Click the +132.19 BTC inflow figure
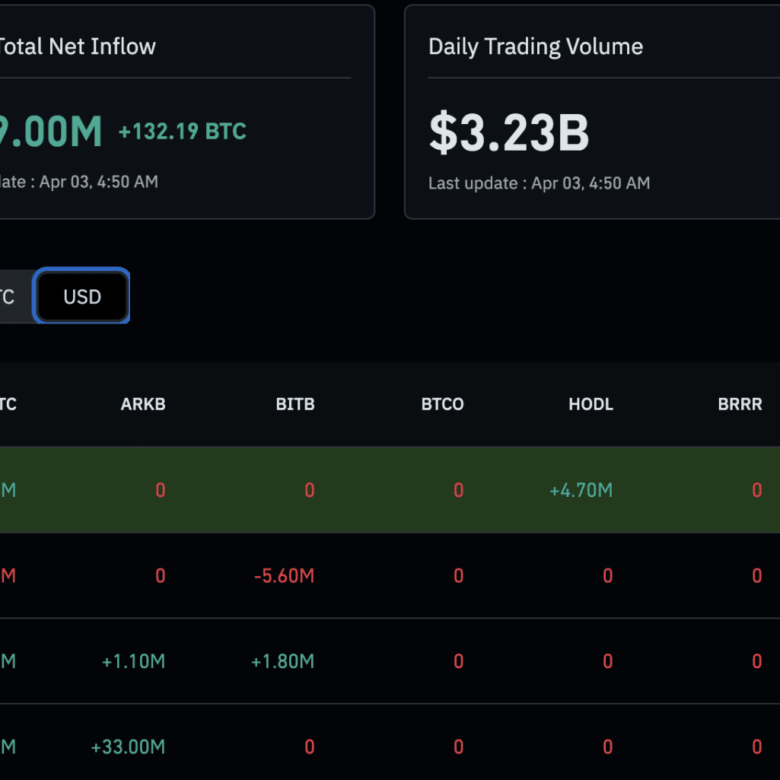 pyautogui.click(x=182, y=132)
